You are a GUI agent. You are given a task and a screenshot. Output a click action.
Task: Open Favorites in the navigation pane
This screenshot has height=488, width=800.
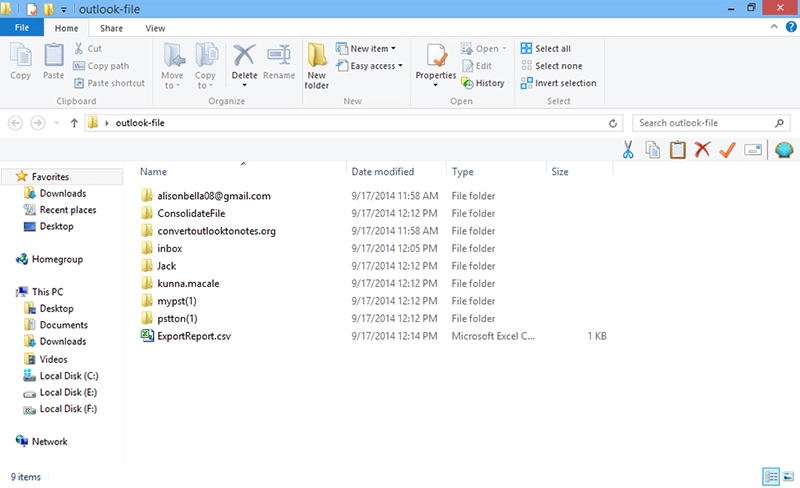50,177
